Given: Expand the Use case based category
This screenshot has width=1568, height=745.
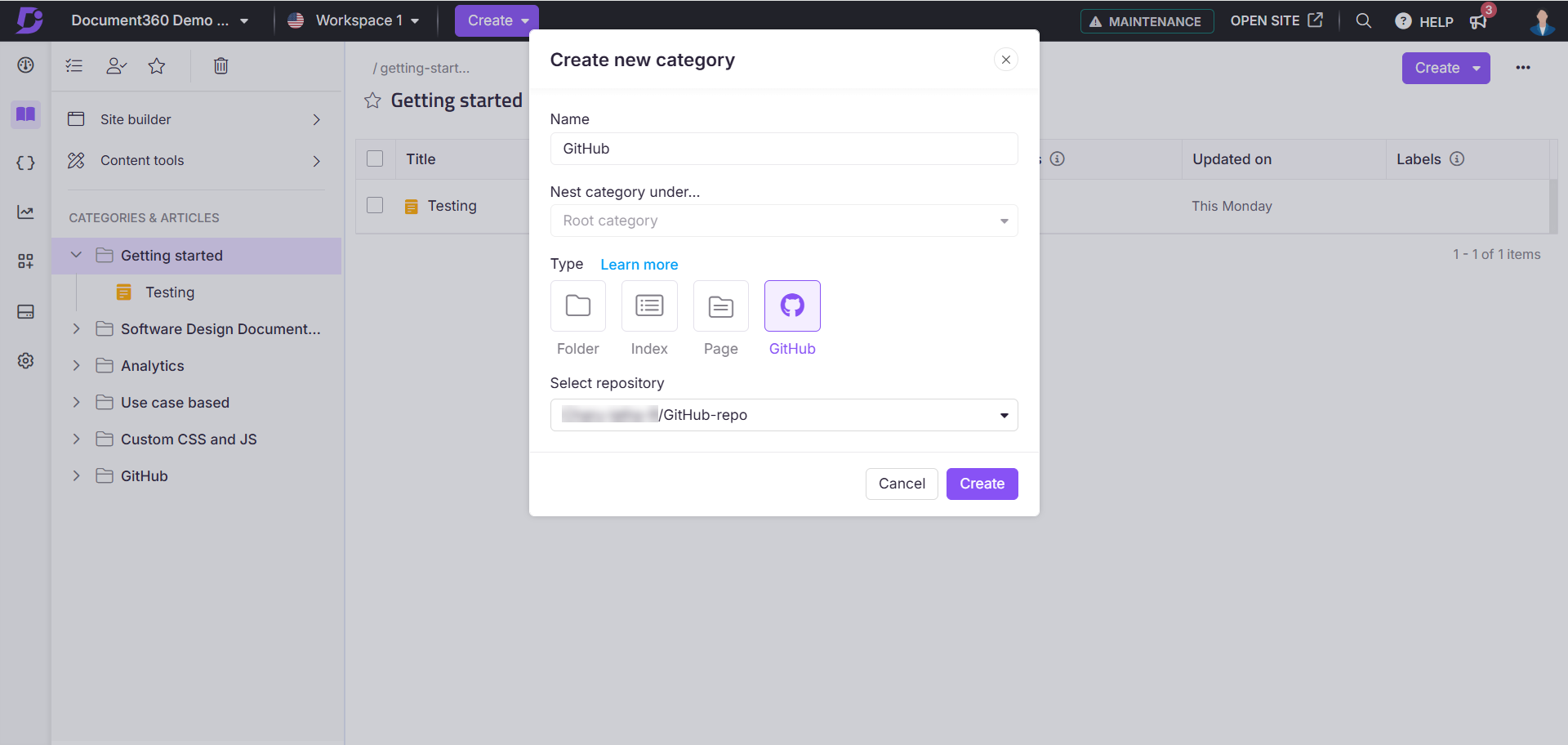Looking at the screenshot, I should pos(76,402).
